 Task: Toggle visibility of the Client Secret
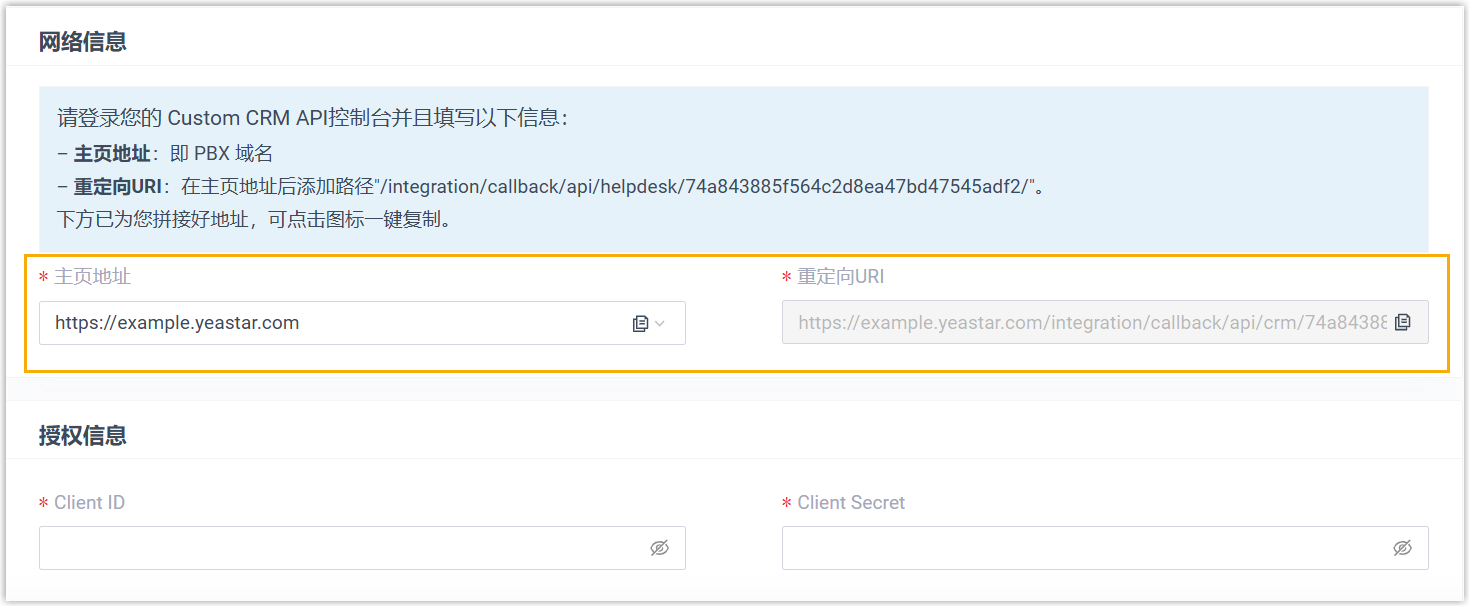click(x=1402, y=548)
